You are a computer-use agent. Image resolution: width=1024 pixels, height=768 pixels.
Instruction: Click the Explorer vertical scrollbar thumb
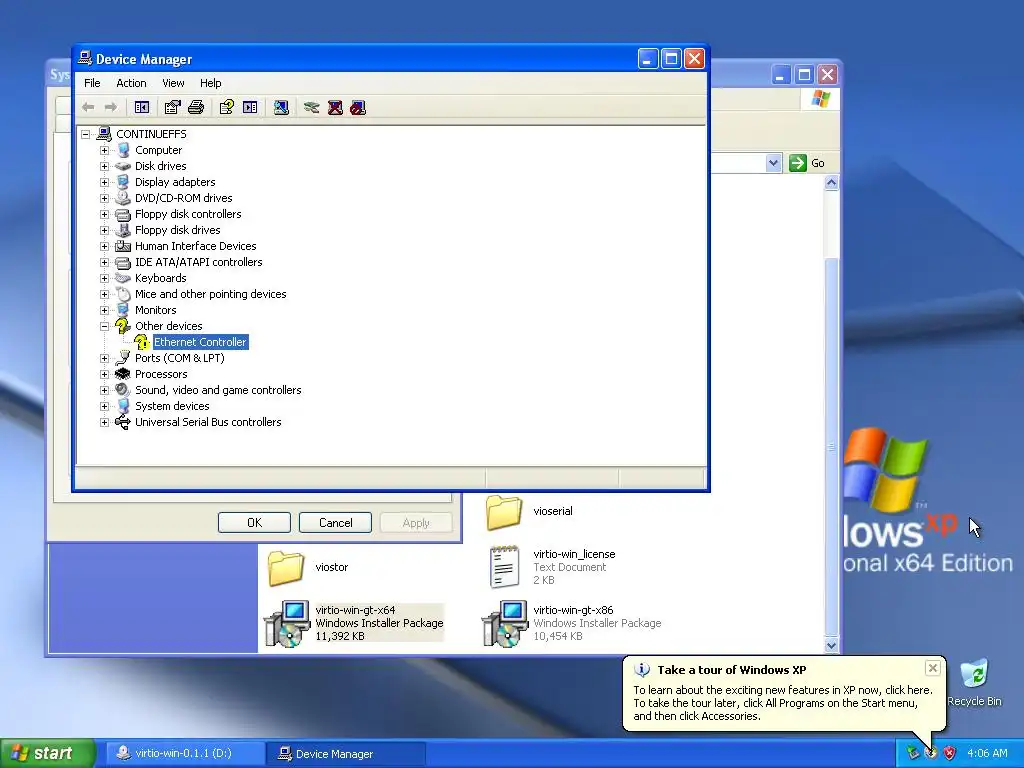pyautogui.click(x=831, y=447)
